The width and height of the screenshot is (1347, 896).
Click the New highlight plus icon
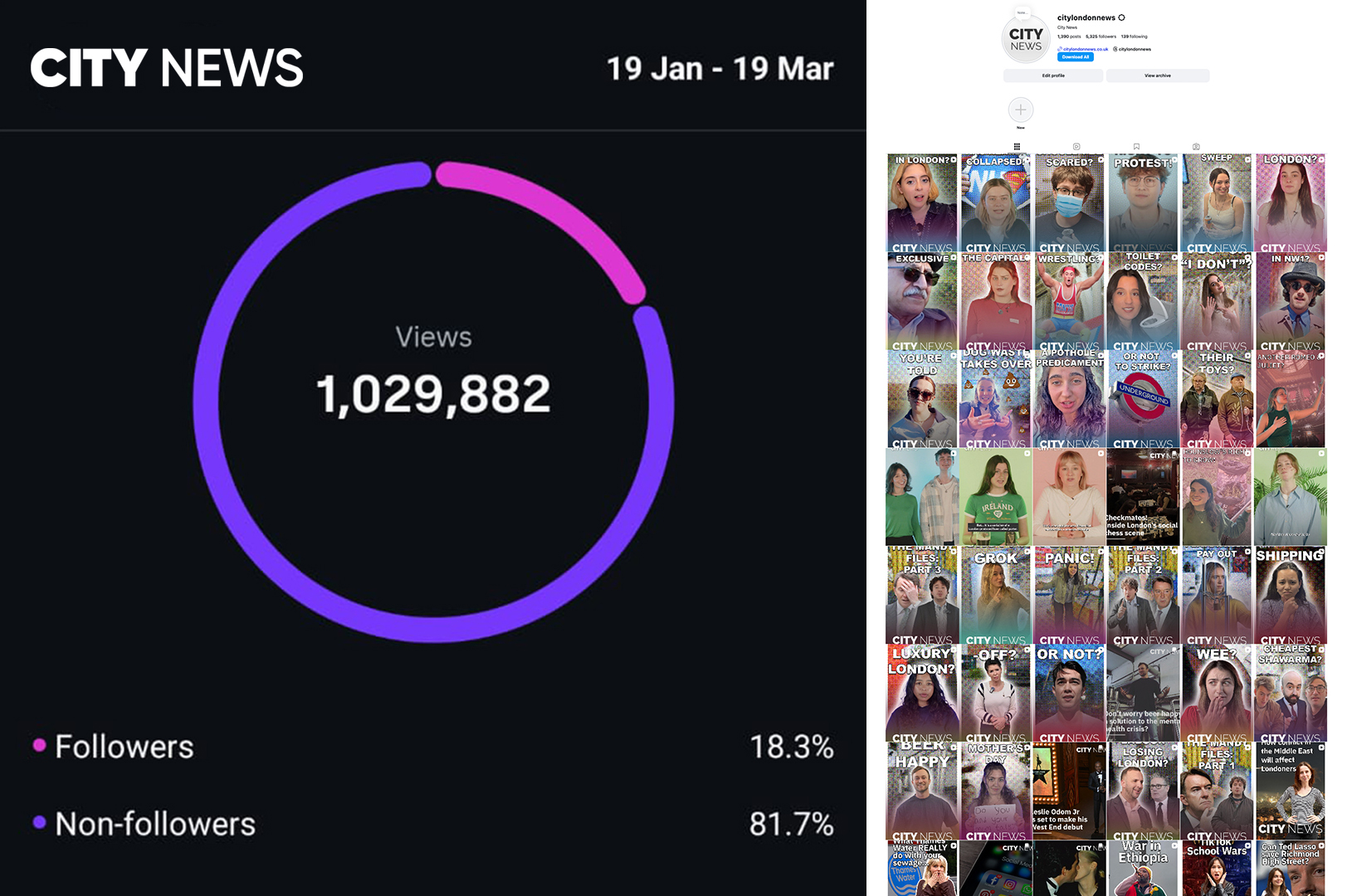coord(1020,110)
